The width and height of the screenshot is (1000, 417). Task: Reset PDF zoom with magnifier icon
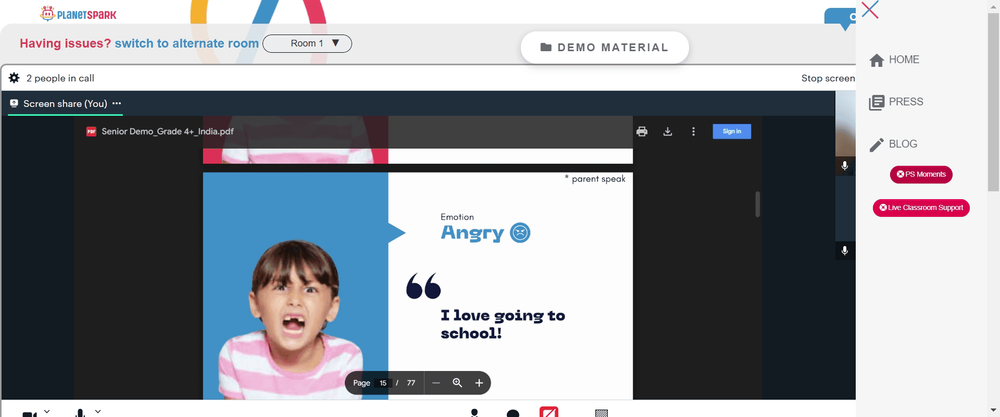tap(457, 383)
